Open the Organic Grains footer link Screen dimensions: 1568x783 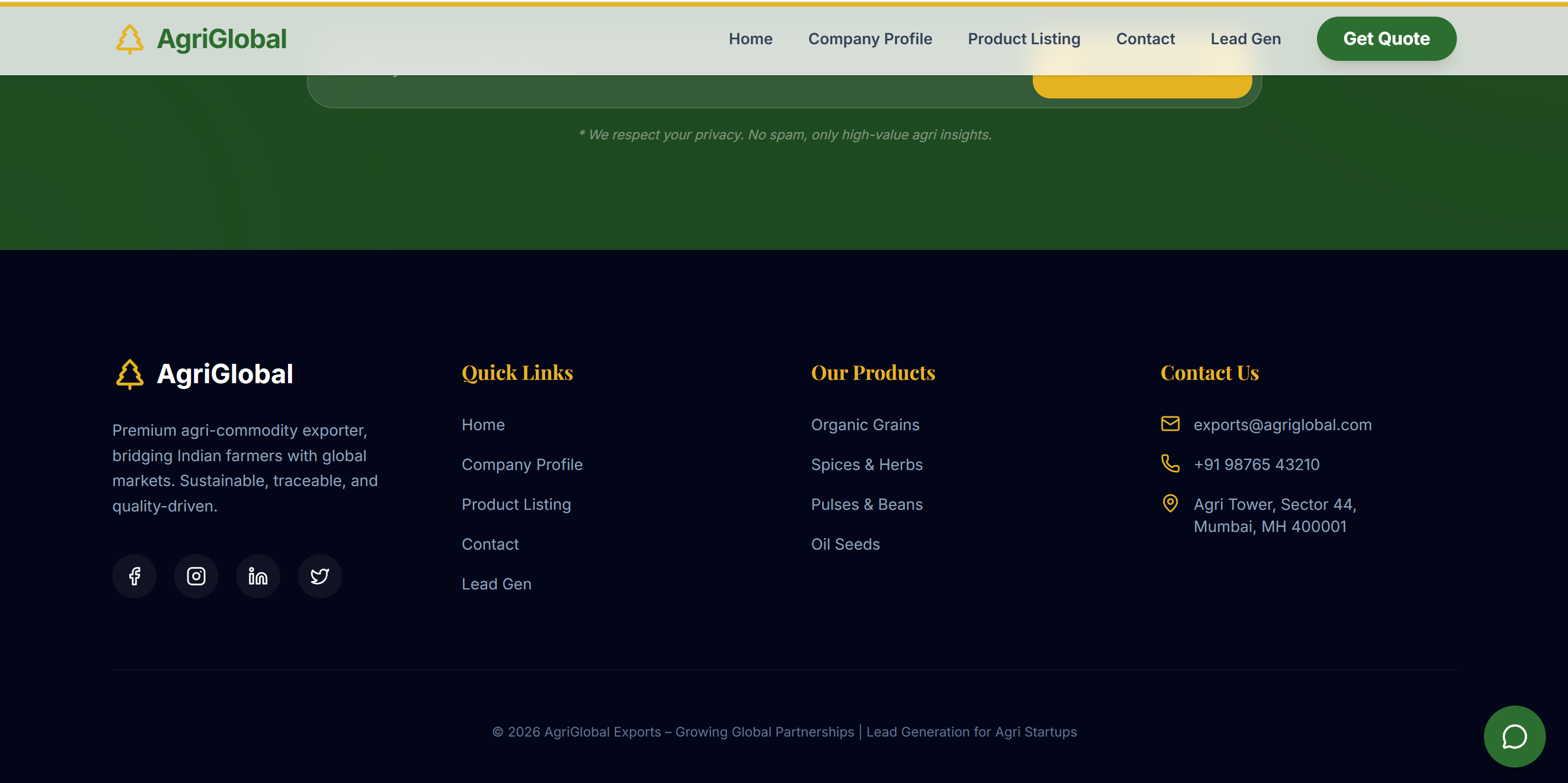865,425
